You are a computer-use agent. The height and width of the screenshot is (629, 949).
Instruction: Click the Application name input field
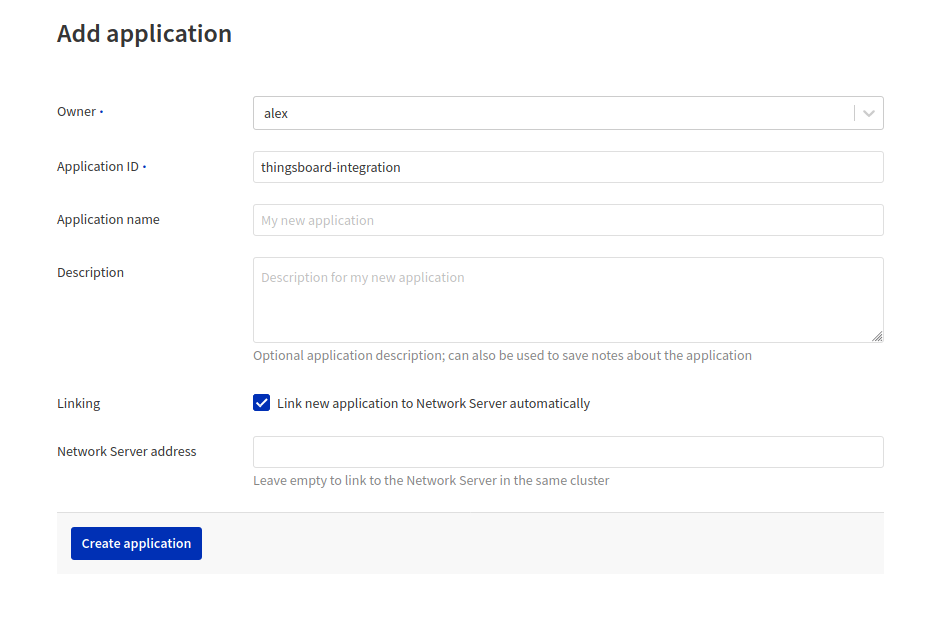click(567, 220)
